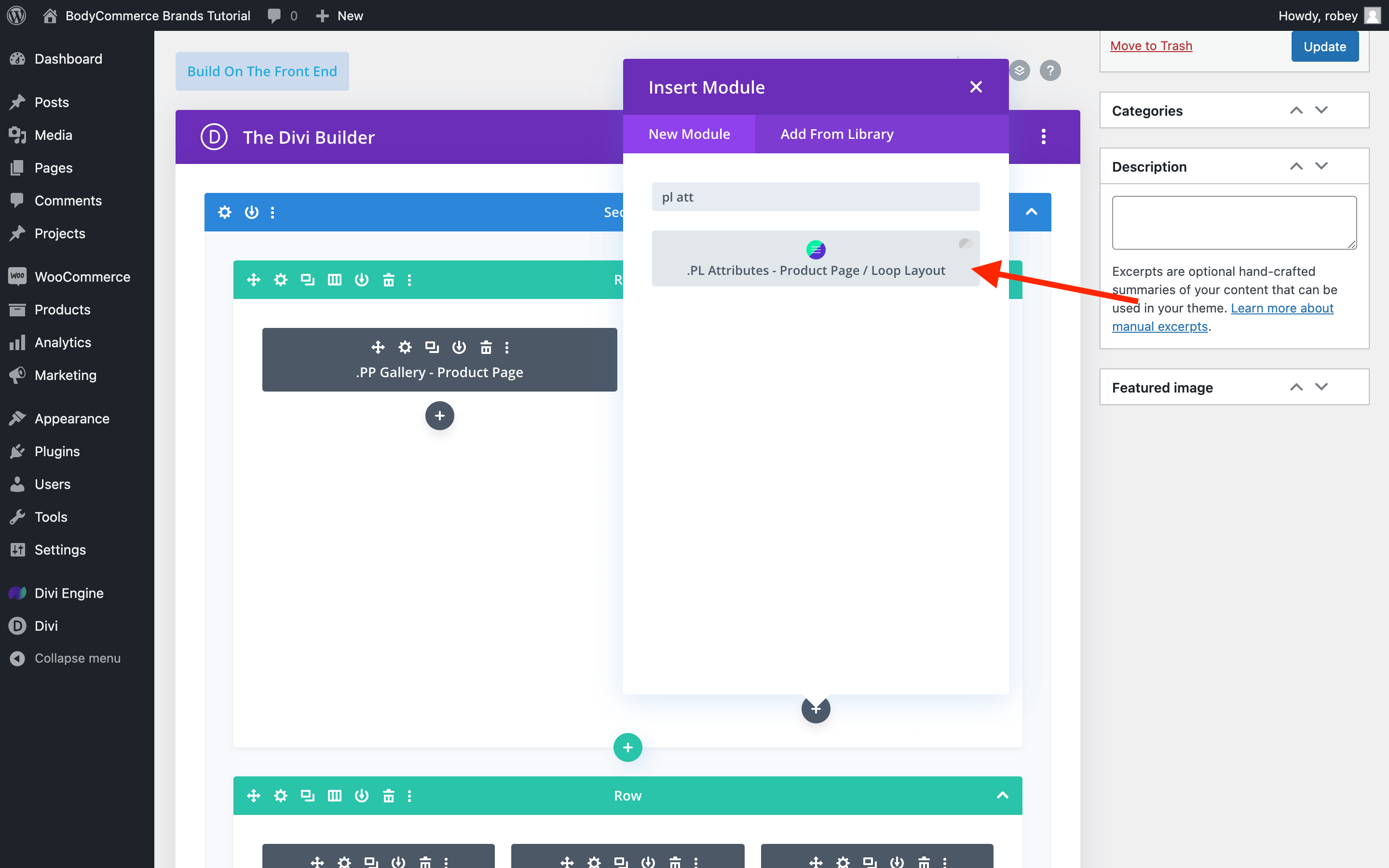Screen dimensions: 1389x868
Task: Click the module settings gear icon
Action: coord(404,347)
